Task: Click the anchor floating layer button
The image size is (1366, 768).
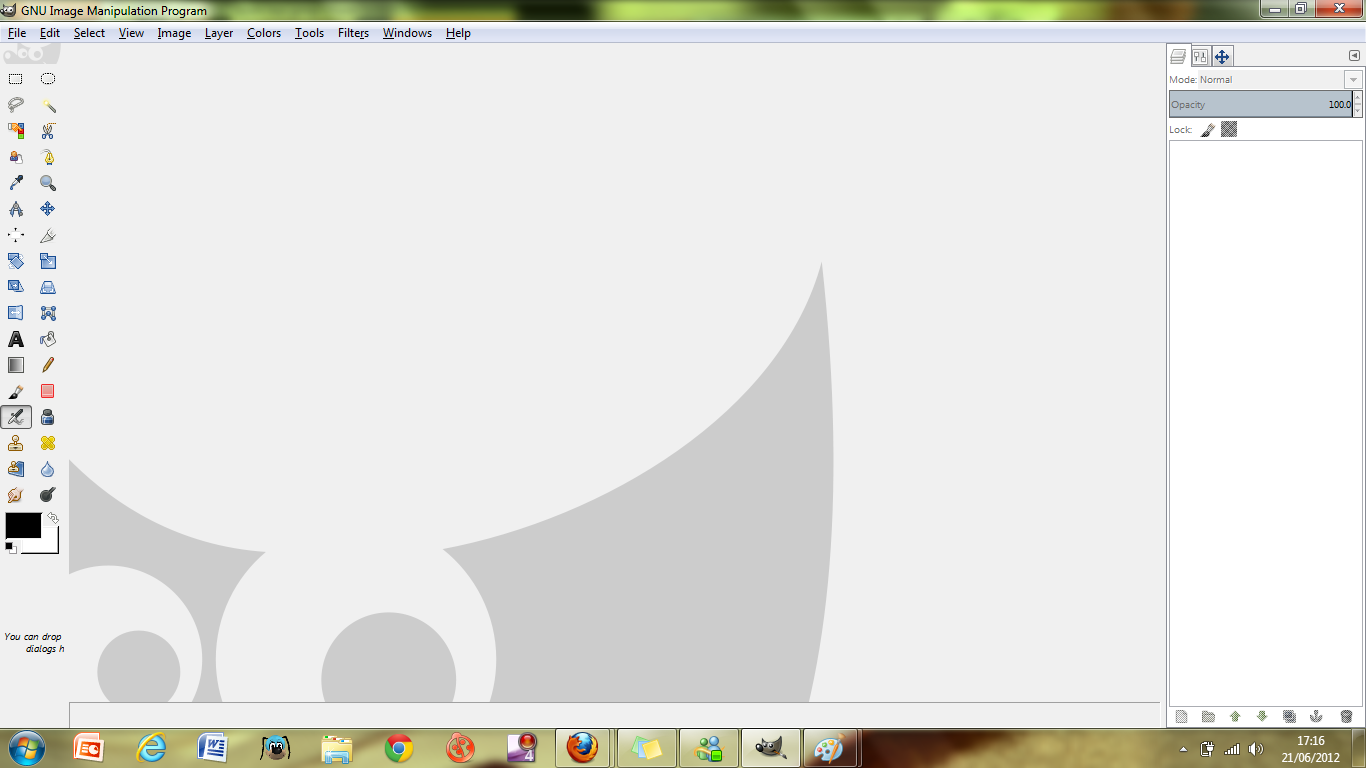Action: pos(1317,716)
